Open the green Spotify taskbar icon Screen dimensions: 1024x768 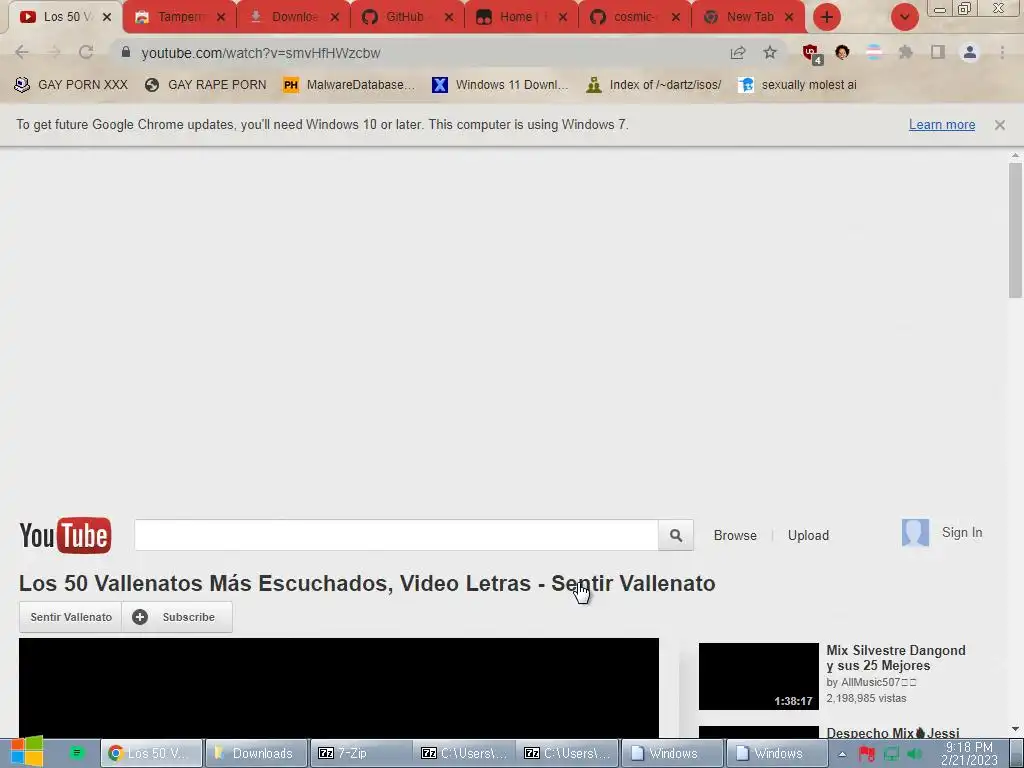(76, 753)
